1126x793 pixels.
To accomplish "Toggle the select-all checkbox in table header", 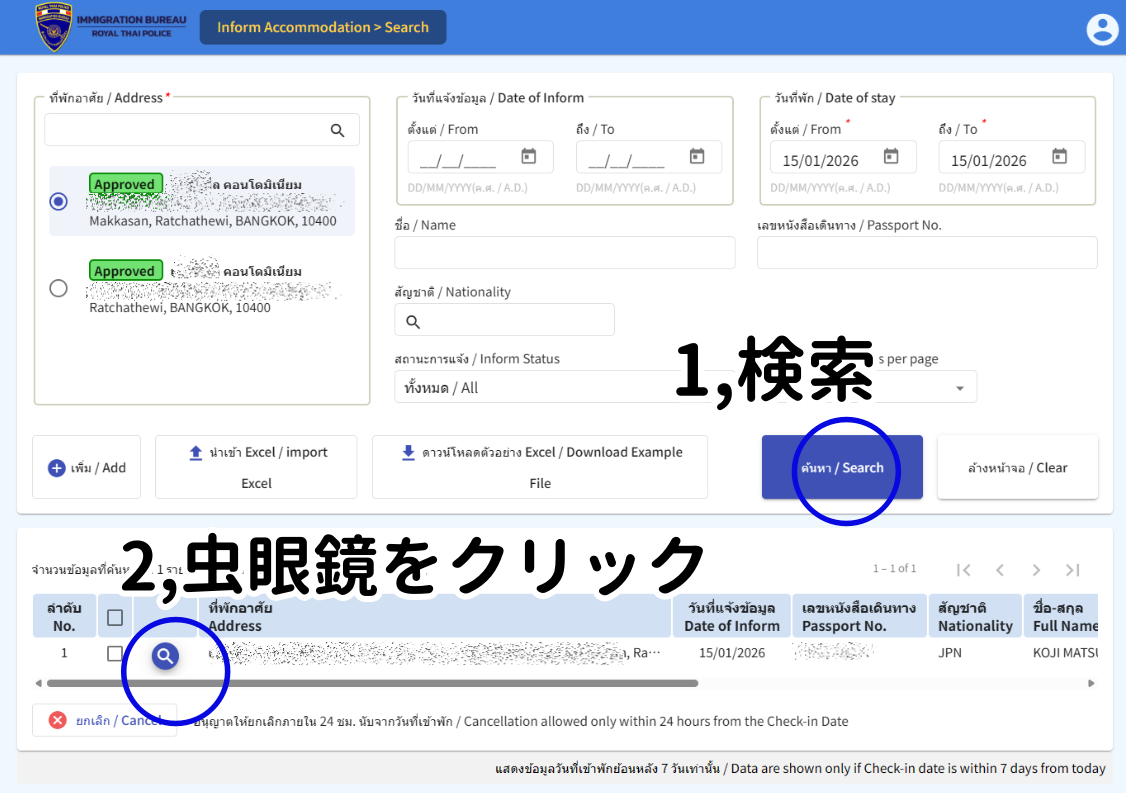I will pos(115,617).
